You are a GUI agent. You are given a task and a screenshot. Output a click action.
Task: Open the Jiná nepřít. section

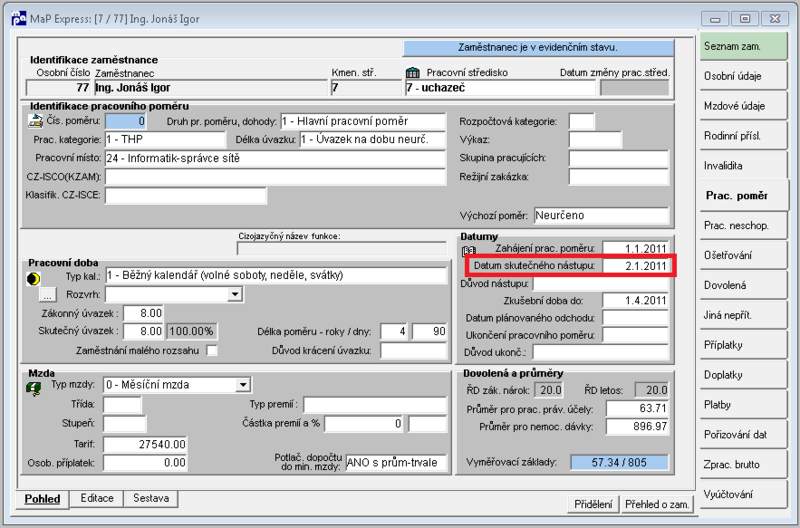(743, 315)
